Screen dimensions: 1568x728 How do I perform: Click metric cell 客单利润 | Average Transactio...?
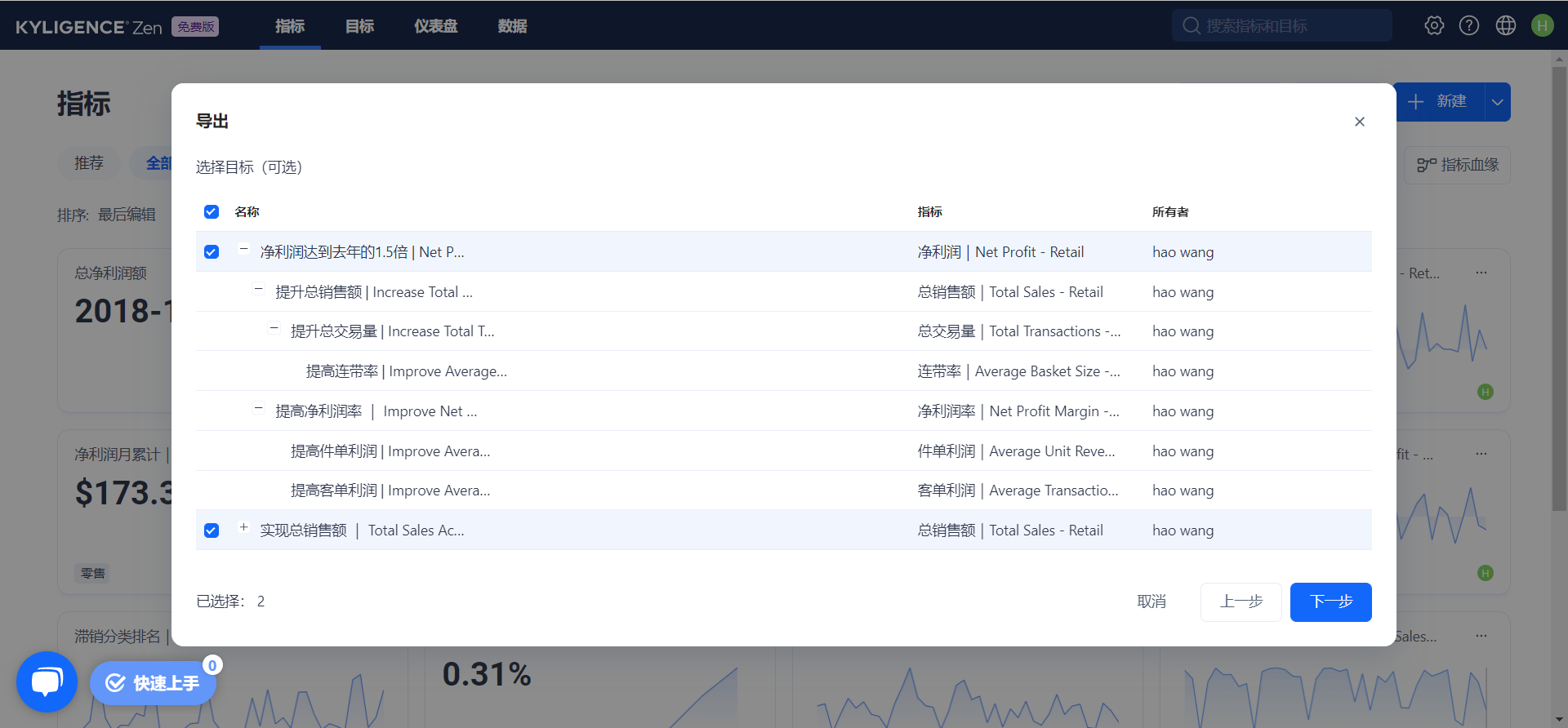coord(1018,491)
